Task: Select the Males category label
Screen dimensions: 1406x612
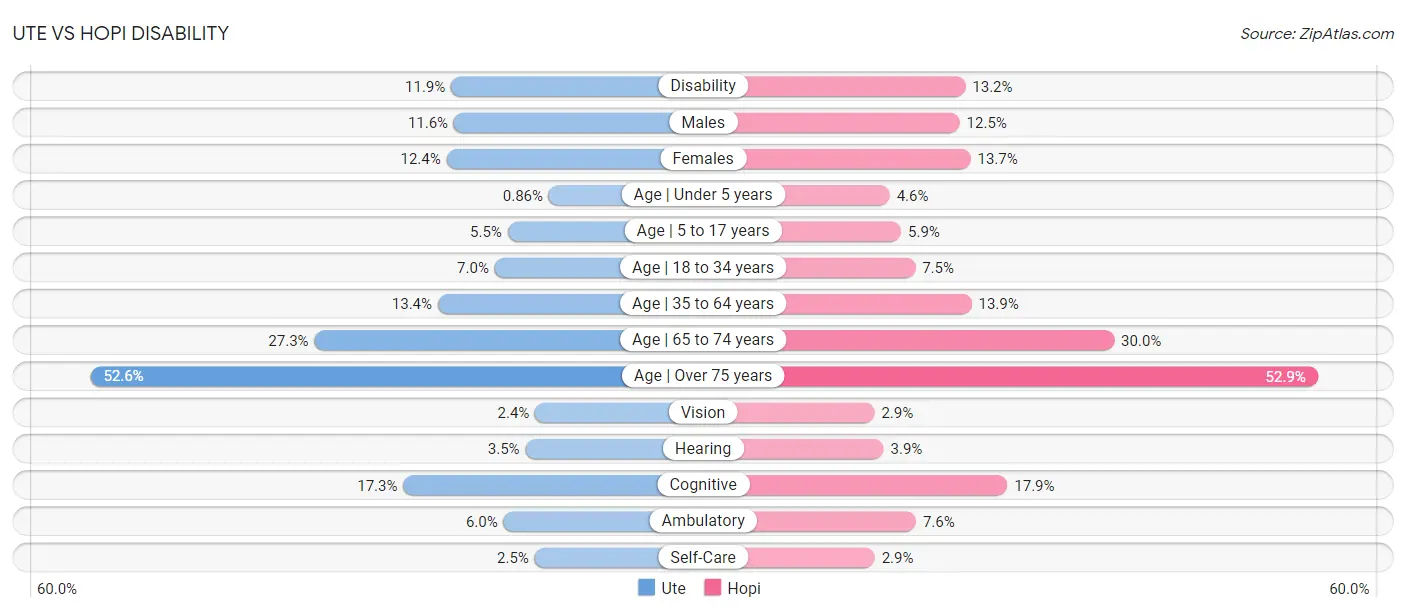Action: click(703, 122)
